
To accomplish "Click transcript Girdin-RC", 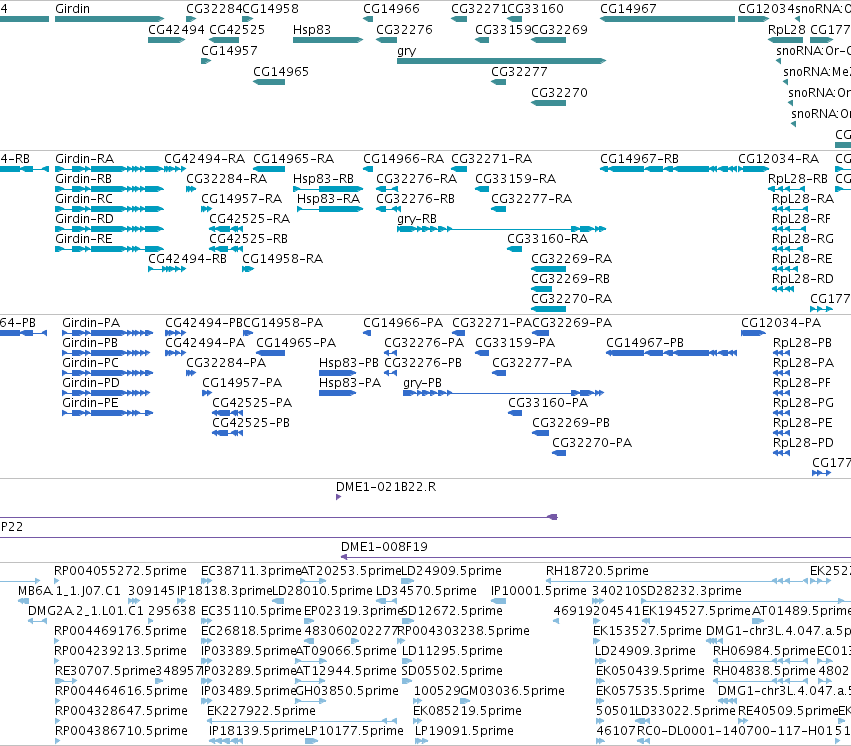I will [110, 209].
